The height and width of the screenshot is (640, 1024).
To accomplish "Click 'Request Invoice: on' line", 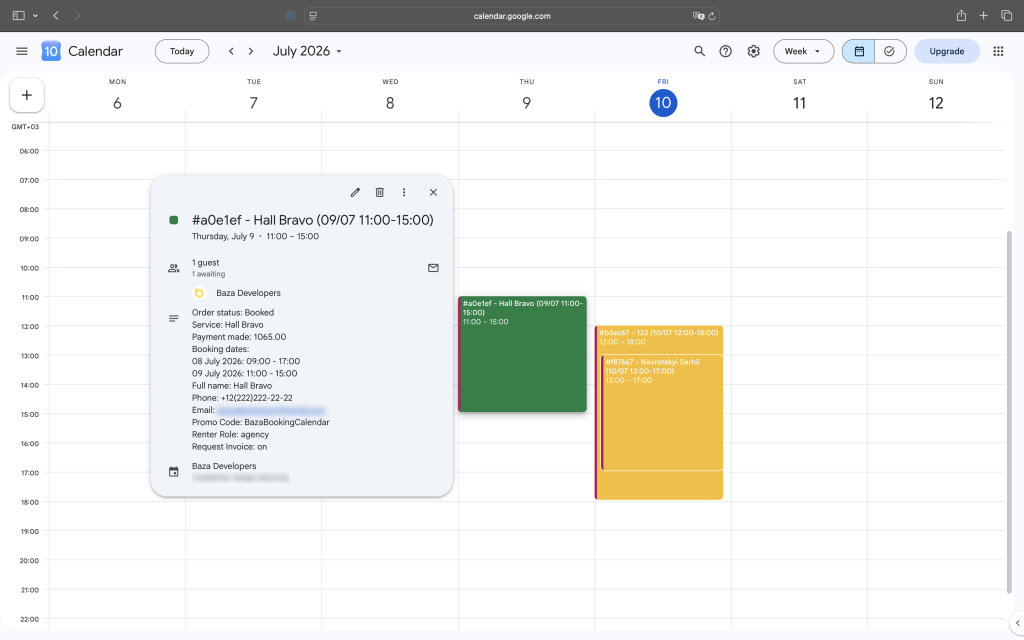I will tap(229, 447).
